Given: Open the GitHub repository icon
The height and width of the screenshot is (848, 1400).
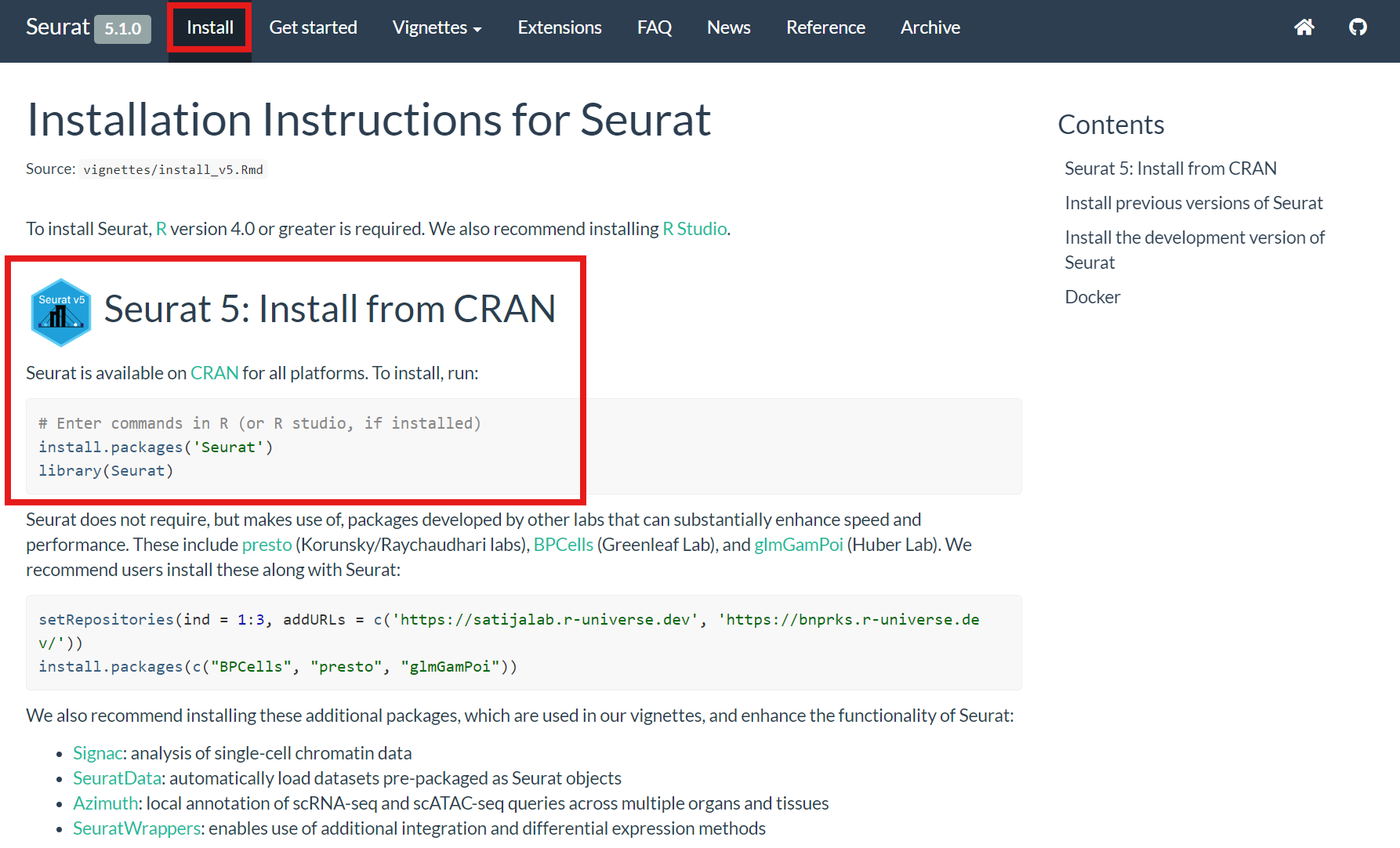Looking at the screenshot, I should pyautogui.click(x=1358, y=27).
